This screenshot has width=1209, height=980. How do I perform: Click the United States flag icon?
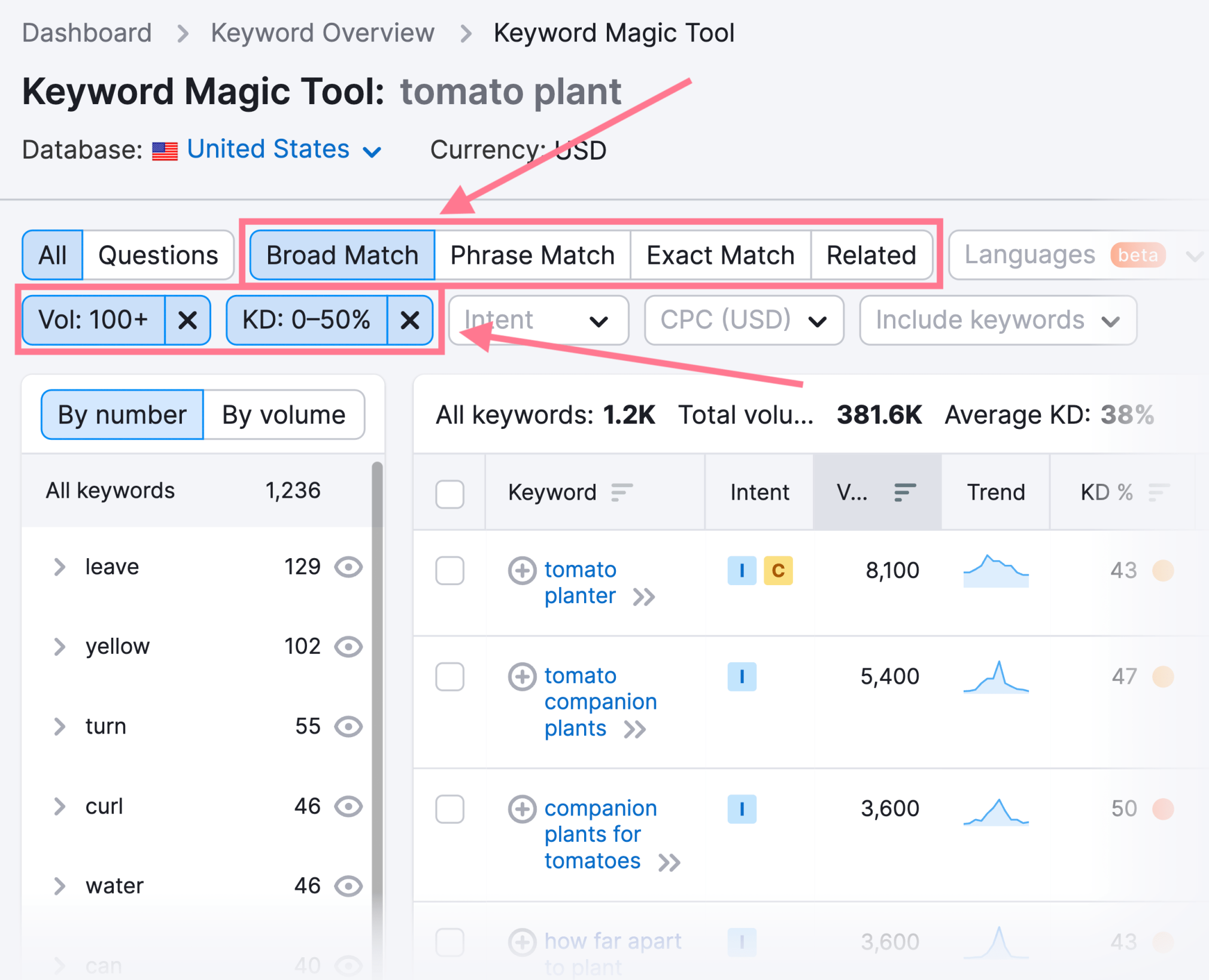coord(165,151)
